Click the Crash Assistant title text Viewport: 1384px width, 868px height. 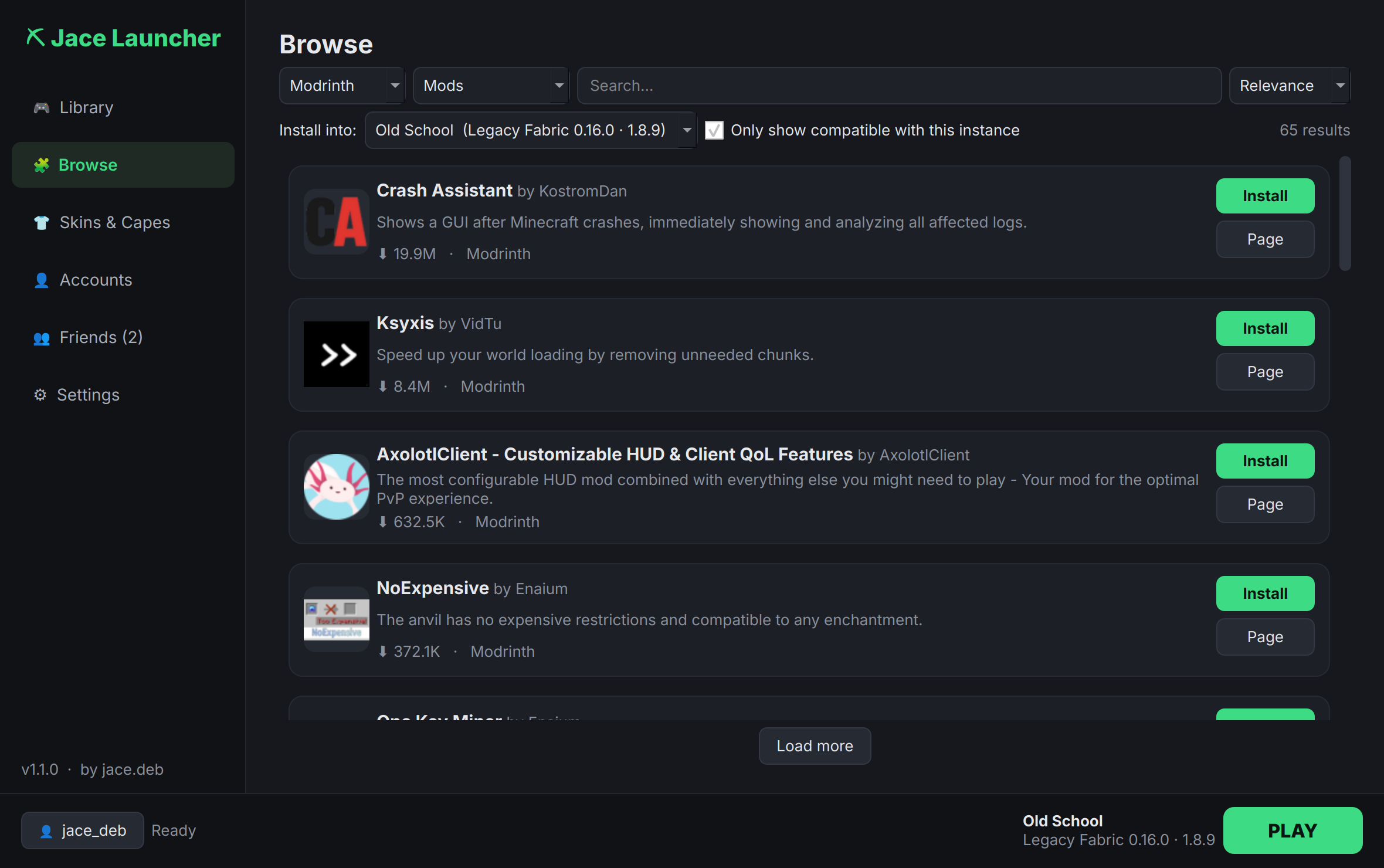[444, 191]
